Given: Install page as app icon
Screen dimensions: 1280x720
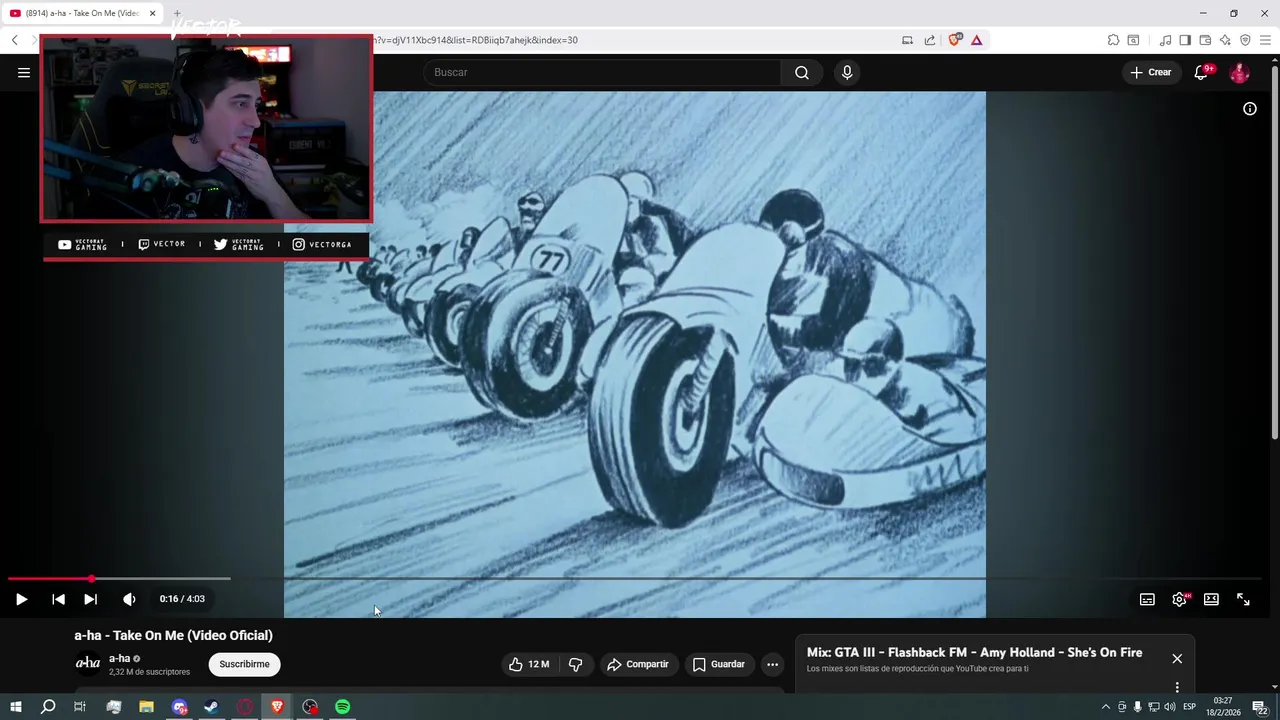Looking at the screenshot, I should click(x=907, y=40).
